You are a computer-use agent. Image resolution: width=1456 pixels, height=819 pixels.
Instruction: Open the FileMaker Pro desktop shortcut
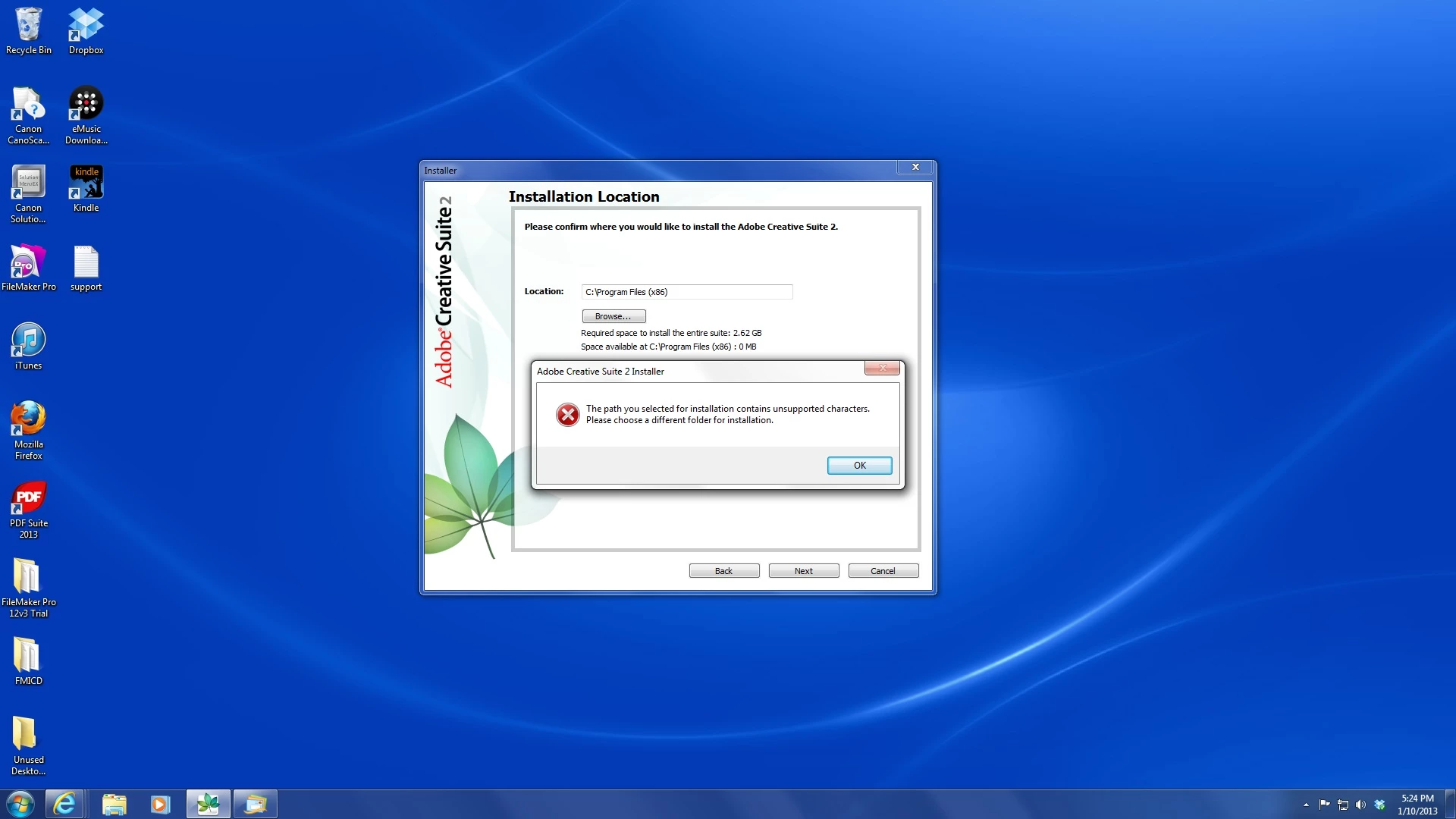click(29, 263)
